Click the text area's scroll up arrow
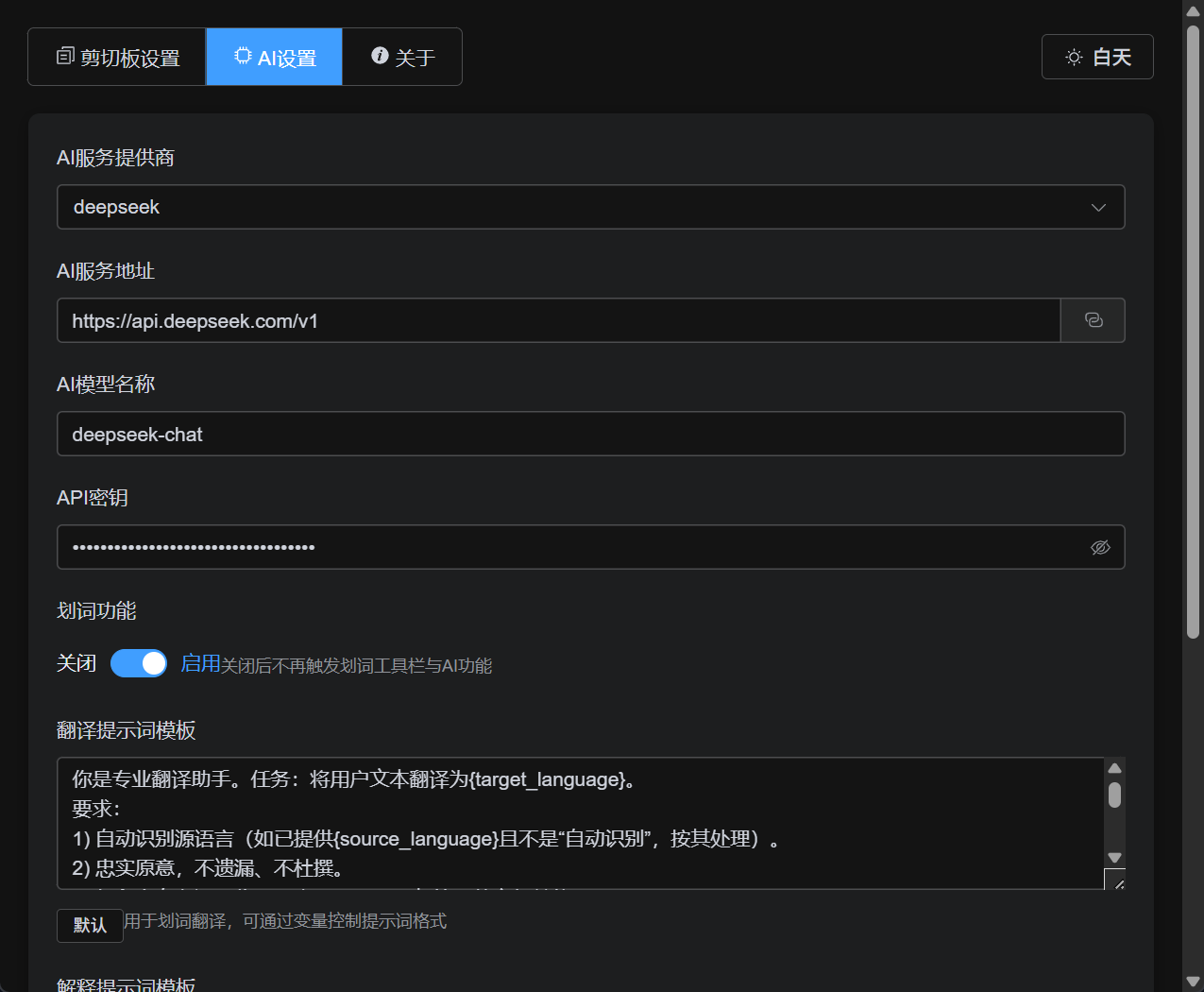The height and width of the screenshot is (992, 1204). [1114, 768]
